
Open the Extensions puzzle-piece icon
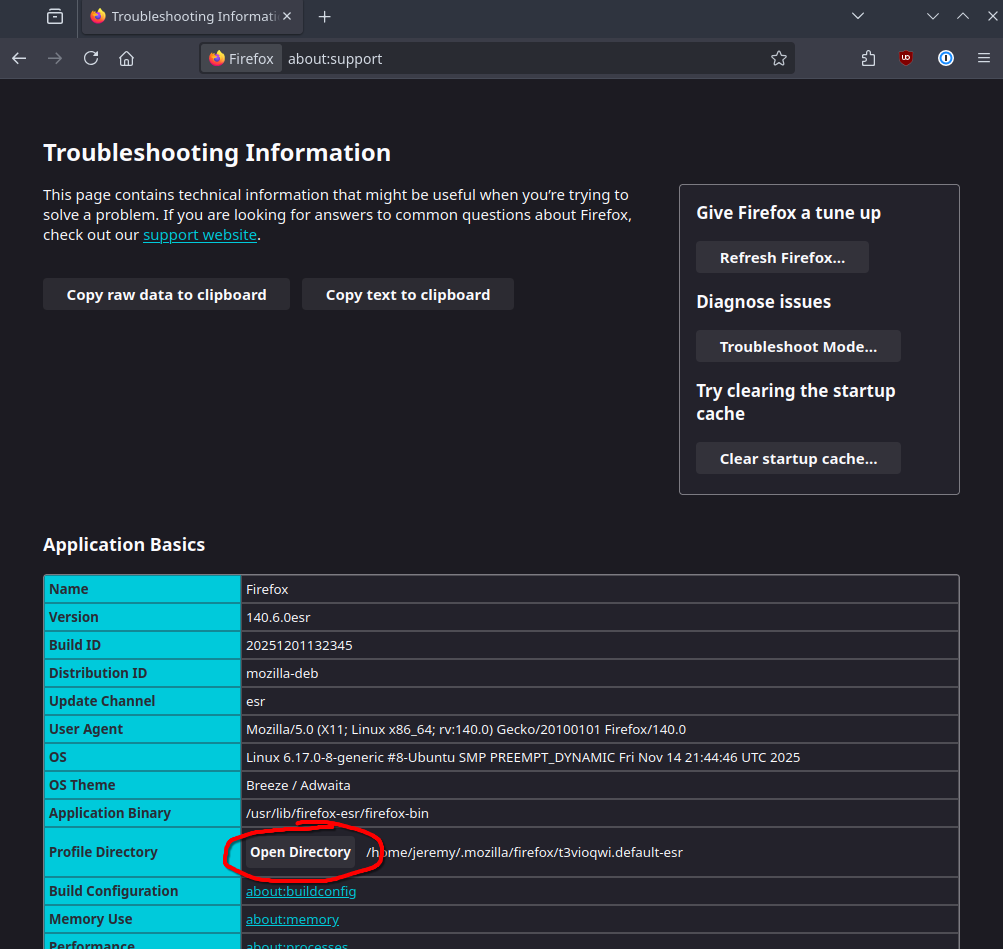868,58
